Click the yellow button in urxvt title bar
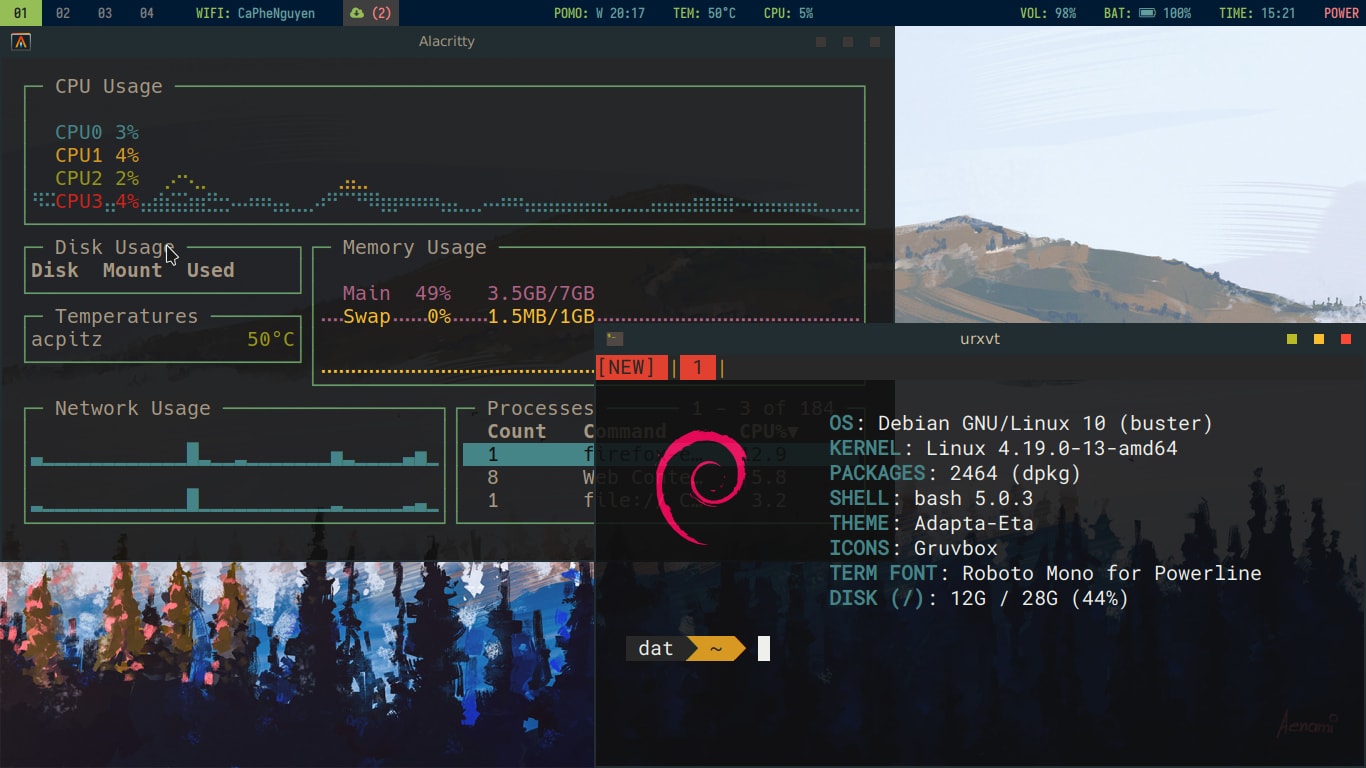 (x=1319, y=339)
